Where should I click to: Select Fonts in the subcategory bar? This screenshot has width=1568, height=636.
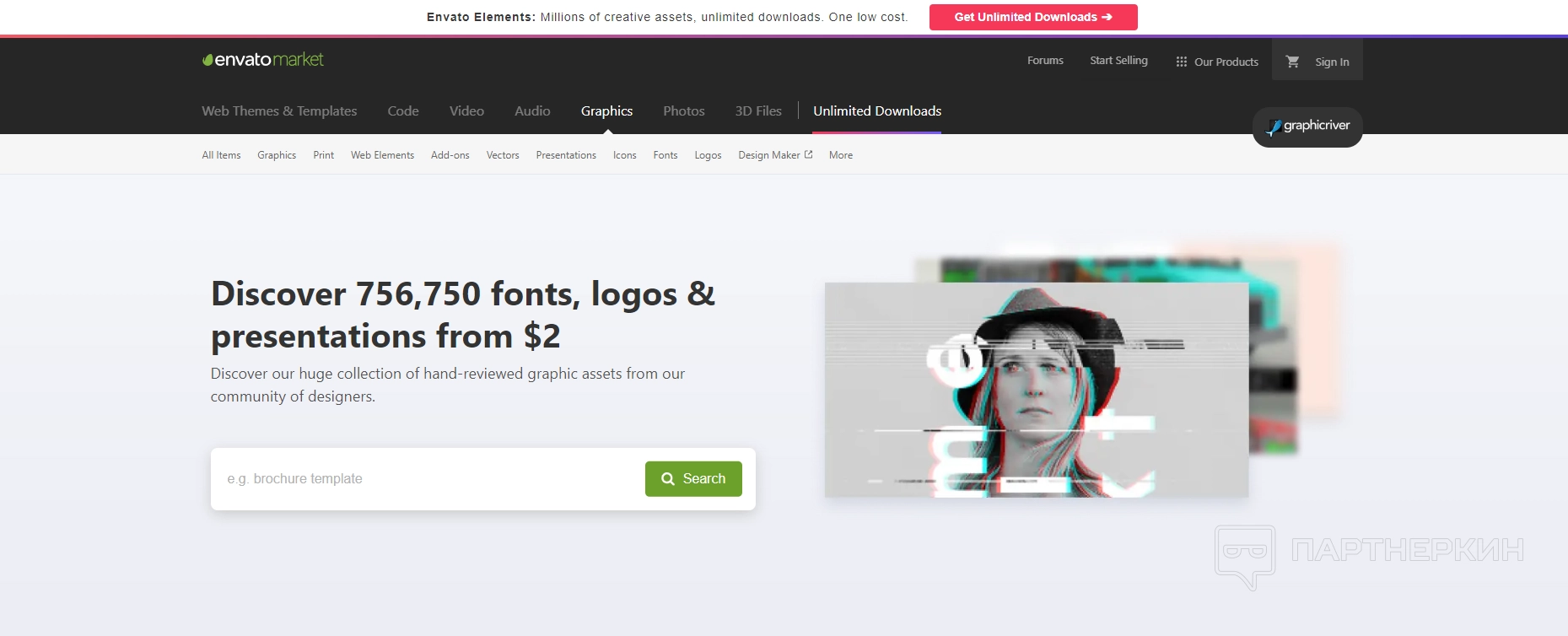pos(665,155)
